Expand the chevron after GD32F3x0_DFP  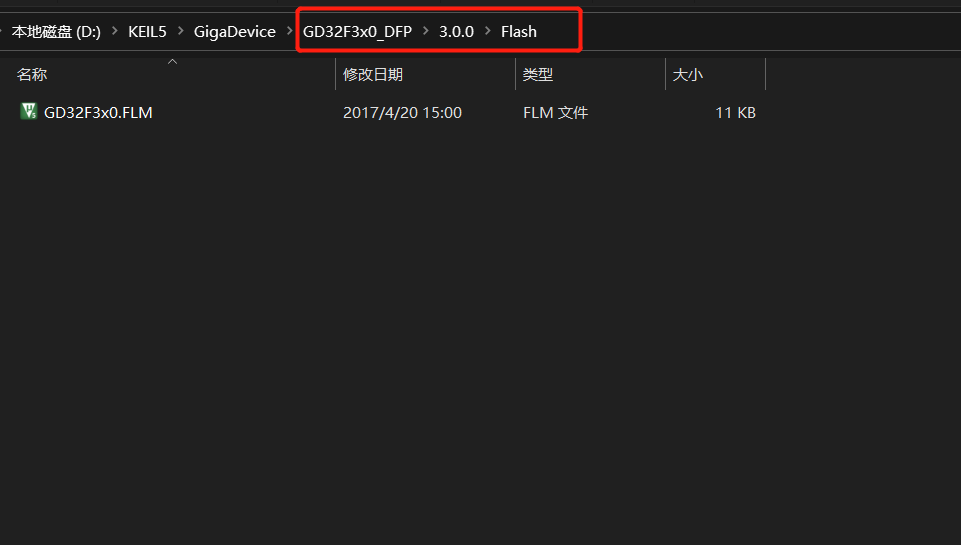(x=425, y=31)
